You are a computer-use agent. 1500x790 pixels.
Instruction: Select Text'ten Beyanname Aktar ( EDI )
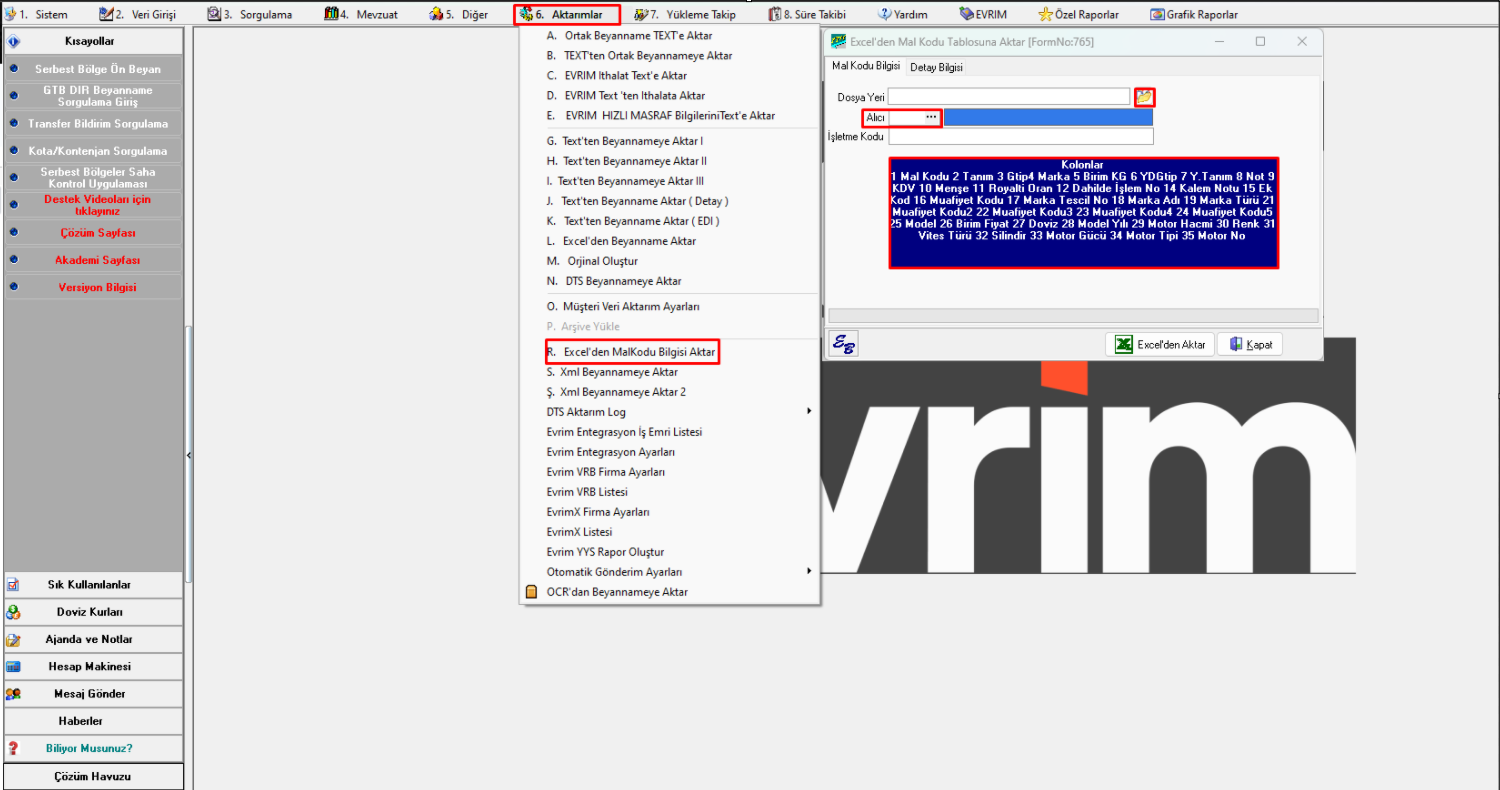click(x=670, y=221)
